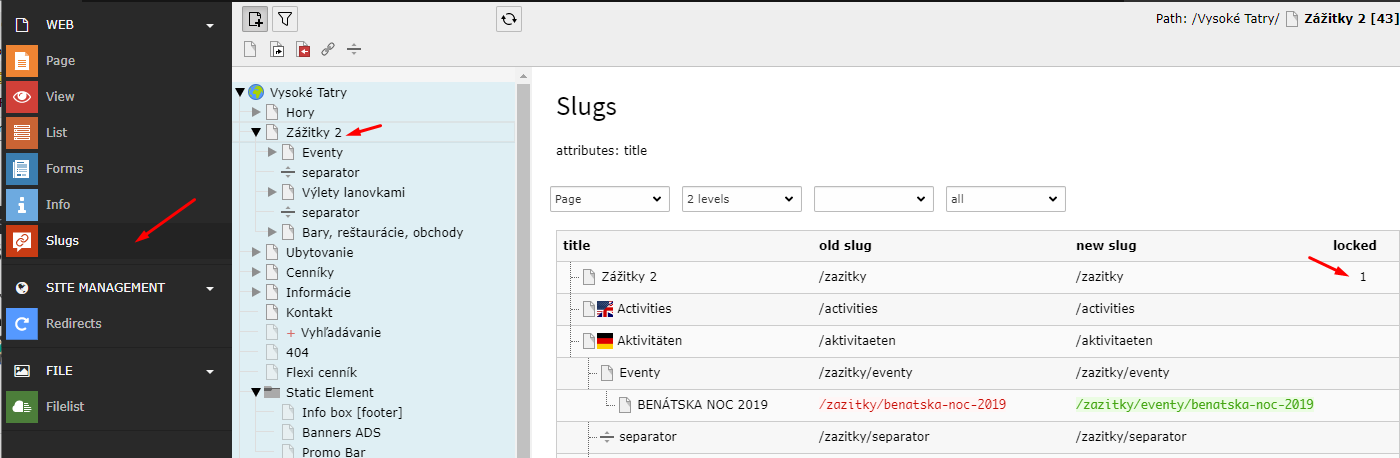Collapse the Zážitky 2 tree node

pos(256,132)
